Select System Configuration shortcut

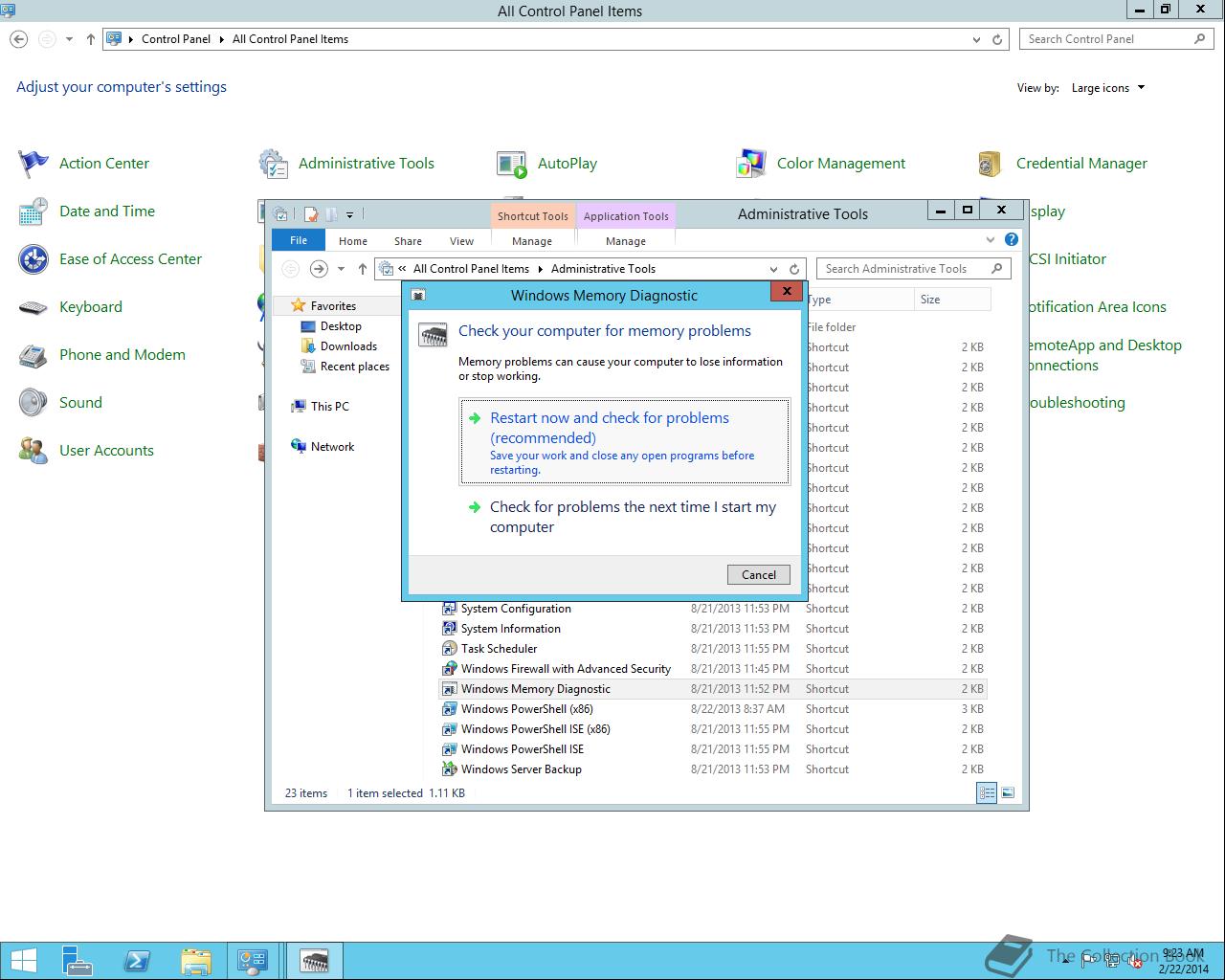pyautogui.click(x=713, y=609)
